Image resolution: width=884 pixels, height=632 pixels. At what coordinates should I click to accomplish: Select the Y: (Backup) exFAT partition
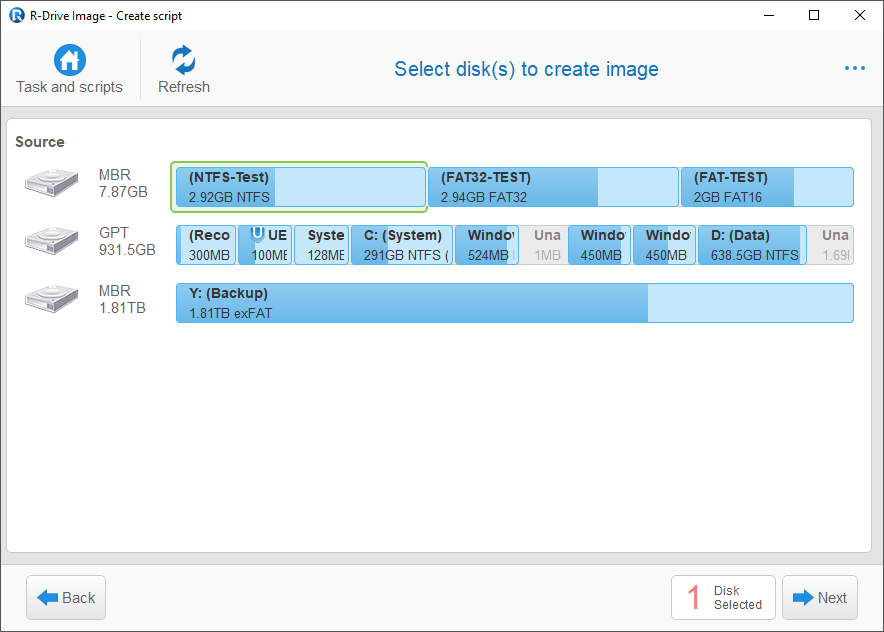click(515, 303)
